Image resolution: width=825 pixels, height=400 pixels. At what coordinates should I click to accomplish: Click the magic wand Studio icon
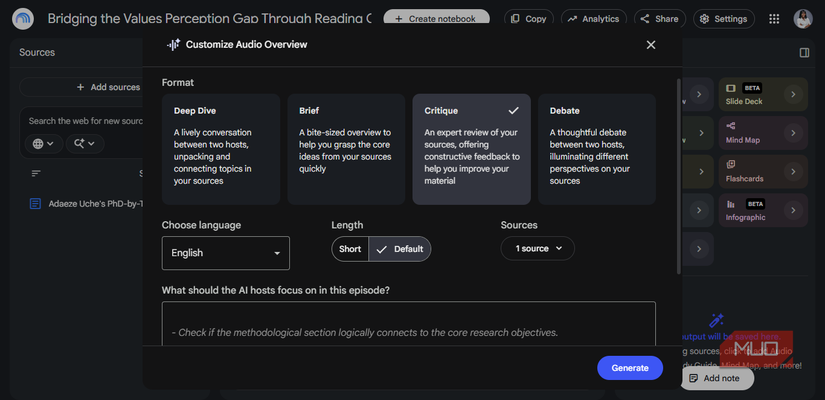[717, 320]
